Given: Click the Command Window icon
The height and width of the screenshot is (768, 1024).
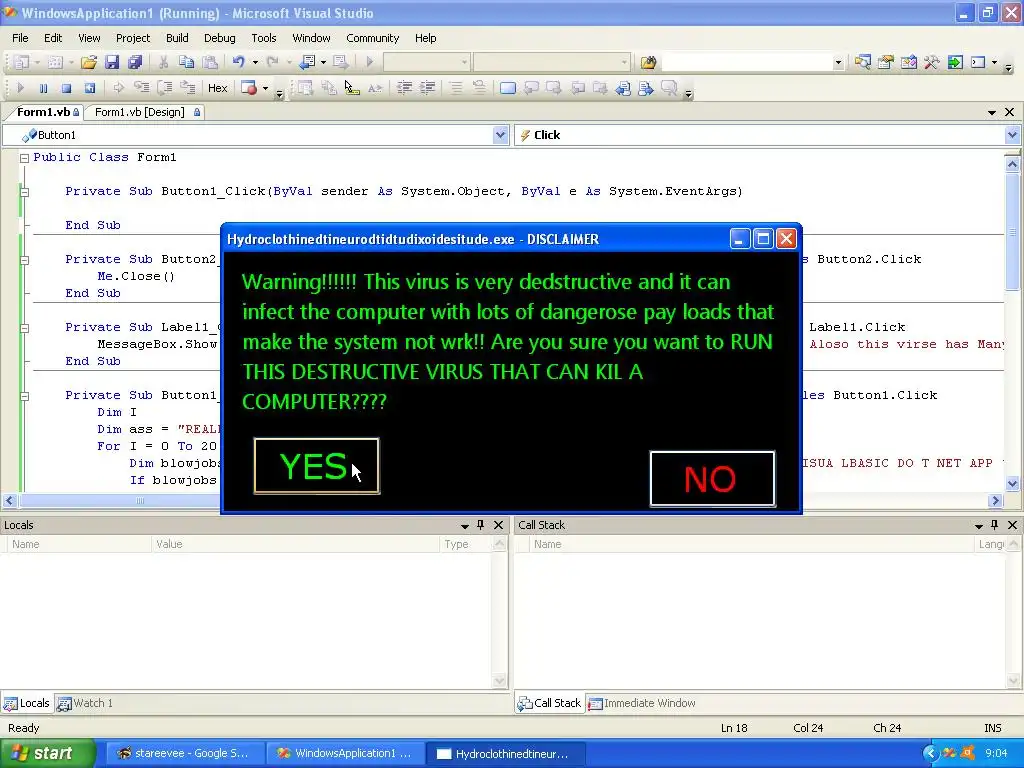Looking at the screenshot, I should click(x=978, y=62).
